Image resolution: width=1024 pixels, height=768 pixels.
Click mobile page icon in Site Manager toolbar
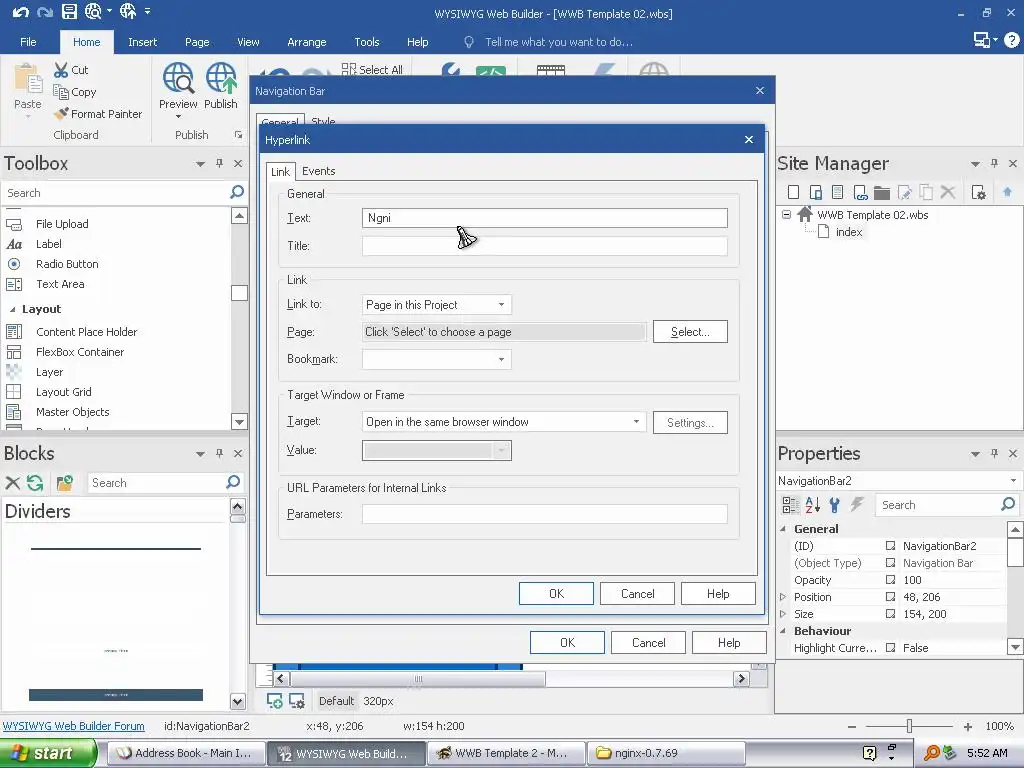coord(816,192)
